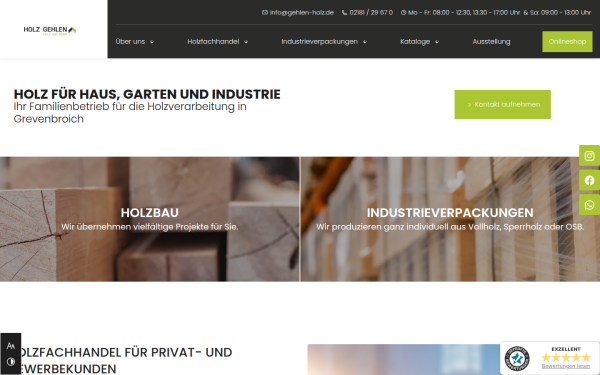Open the Kataloge menu
This screenshot has height=375, width=600.
pyautogui.click(x=415, y=41)
